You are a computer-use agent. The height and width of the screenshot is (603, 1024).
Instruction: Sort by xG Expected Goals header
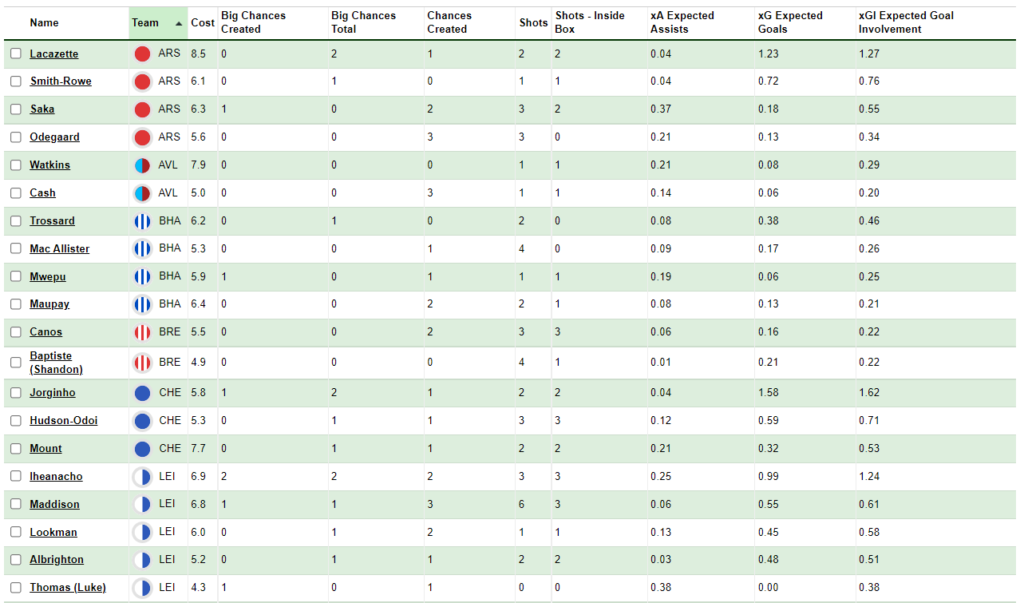point(790,21)
